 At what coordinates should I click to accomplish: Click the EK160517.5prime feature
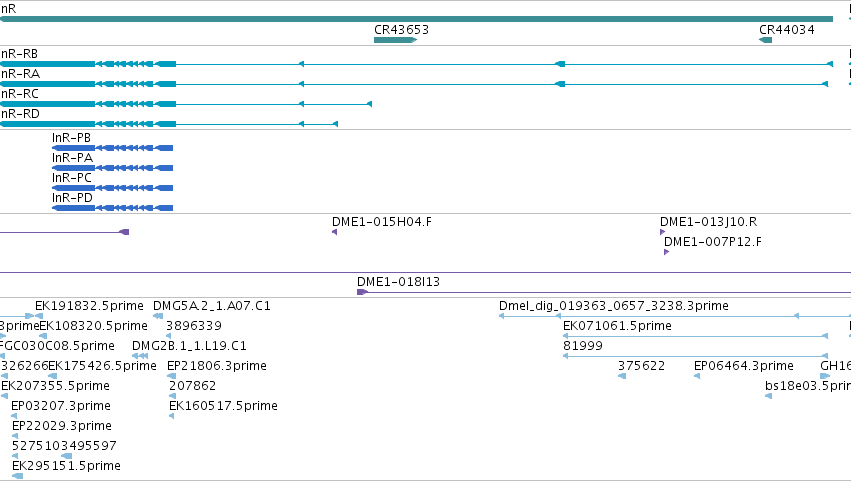(172, 416)
